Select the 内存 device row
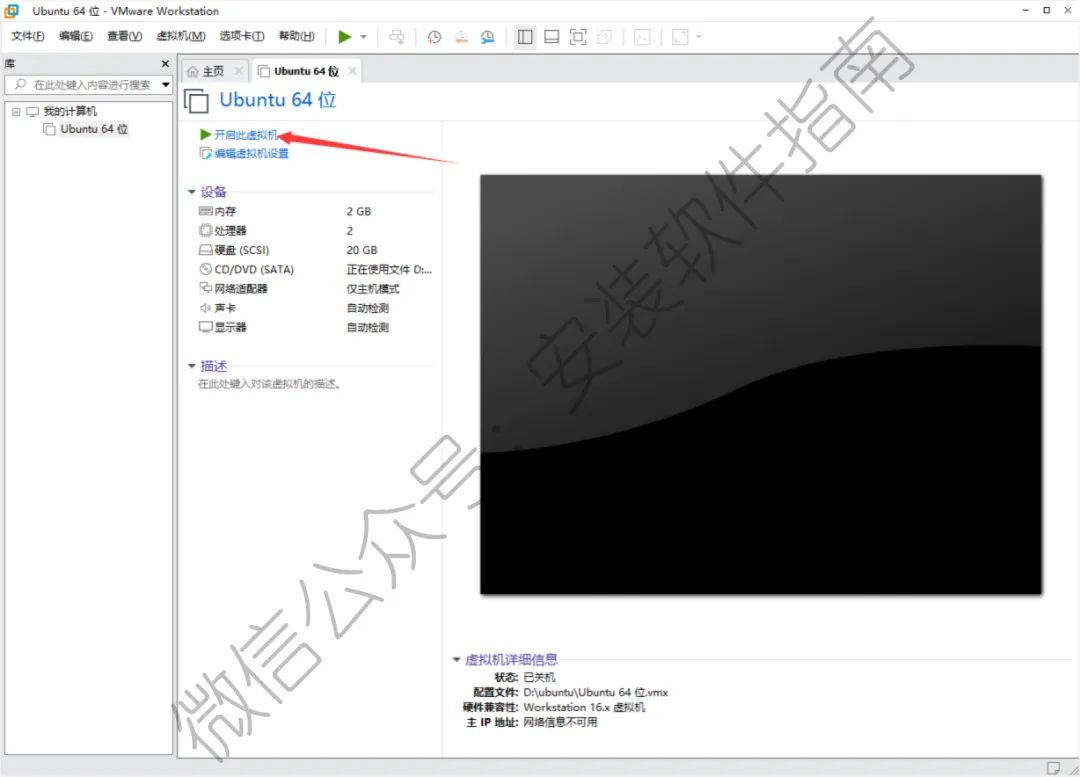Image resolution: width=1080 pixels, height=777 pixels. coord(315,211)
